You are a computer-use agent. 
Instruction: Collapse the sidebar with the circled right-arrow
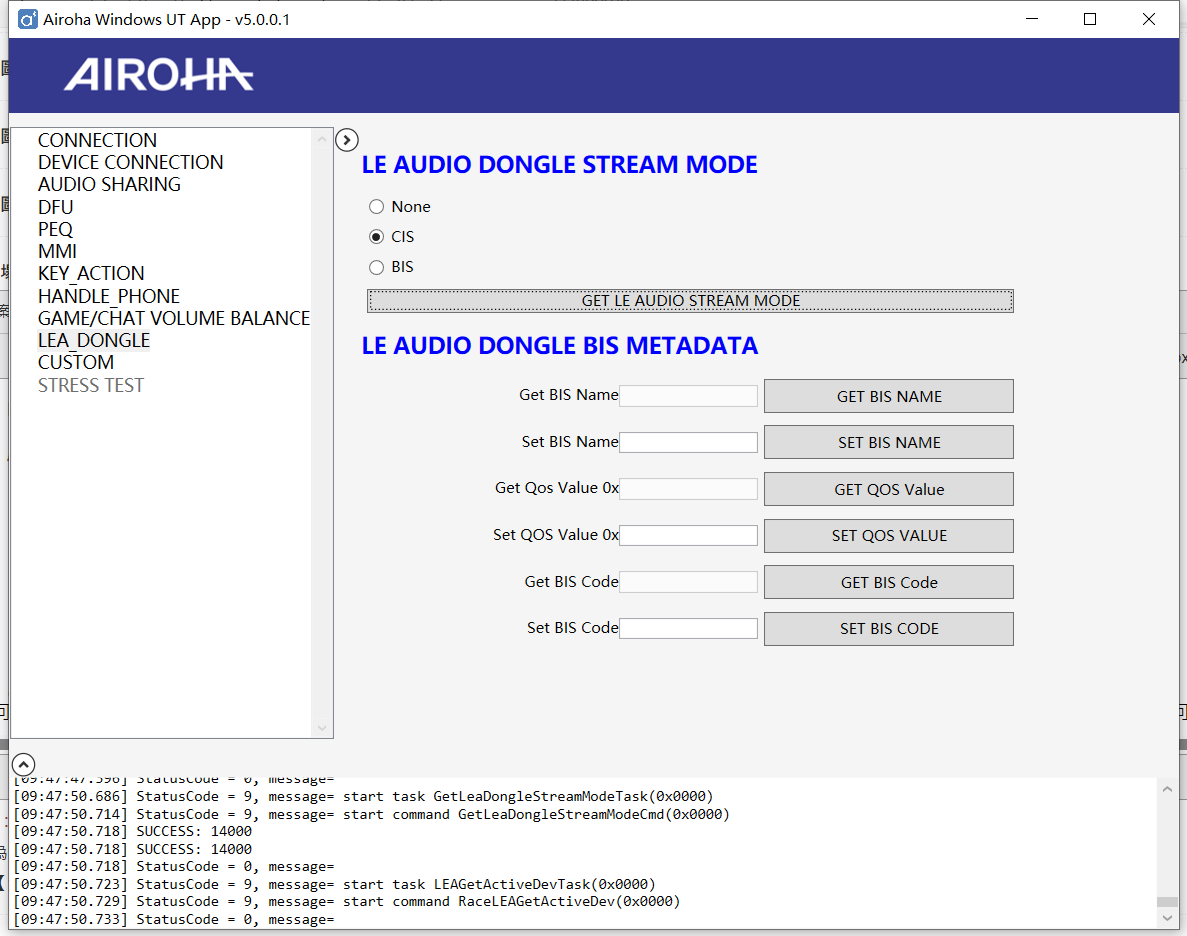(347, 139)
